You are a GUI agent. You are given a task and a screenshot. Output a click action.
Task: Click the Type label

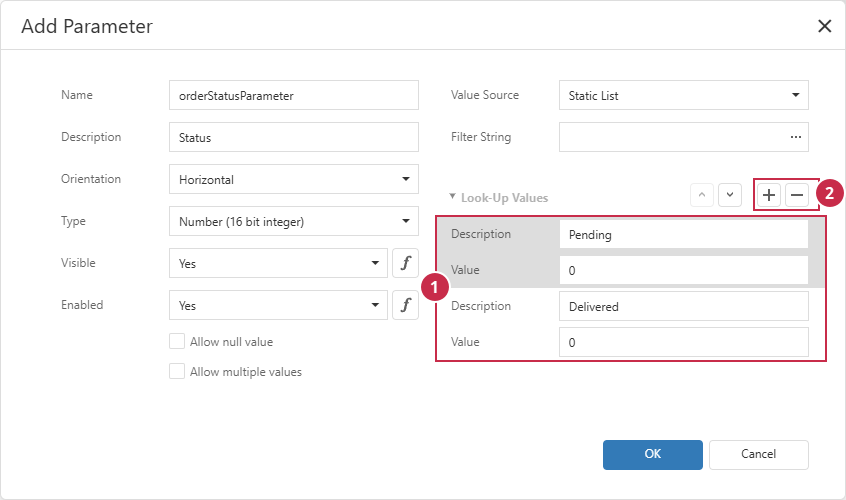pyautogui.click(x=73, y=221)
